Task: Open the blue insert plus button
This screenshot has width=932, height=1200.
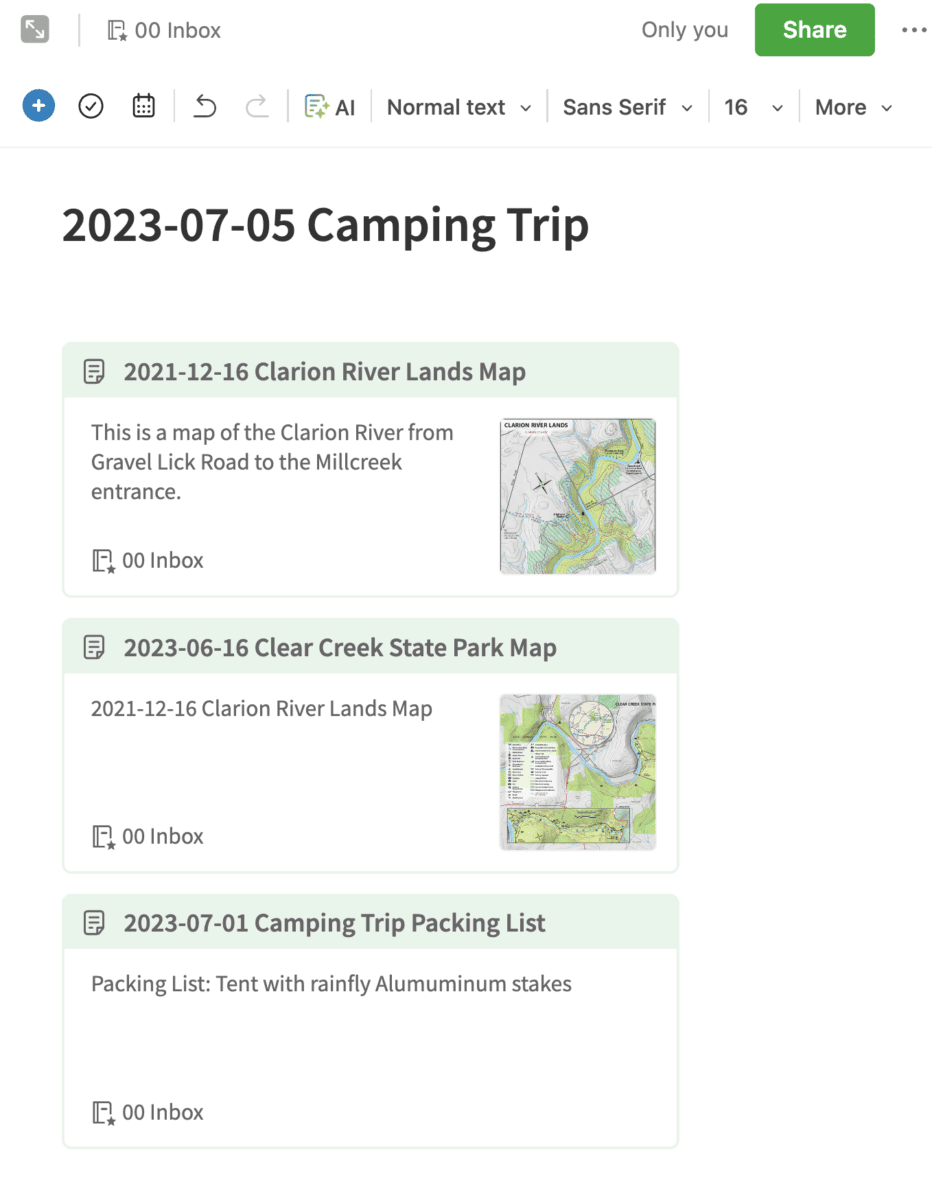Action: tap(38, 106)
